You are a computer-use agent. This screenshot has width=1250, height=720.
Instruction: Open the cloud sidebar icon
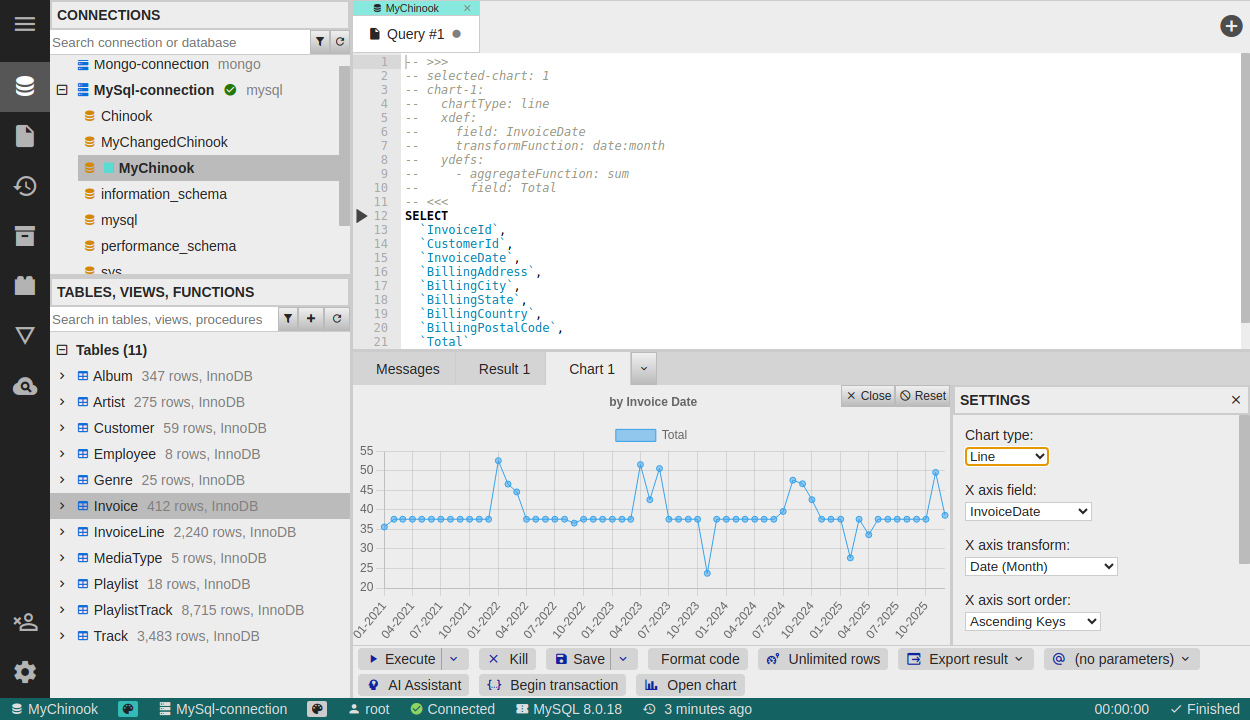(25, 386)
